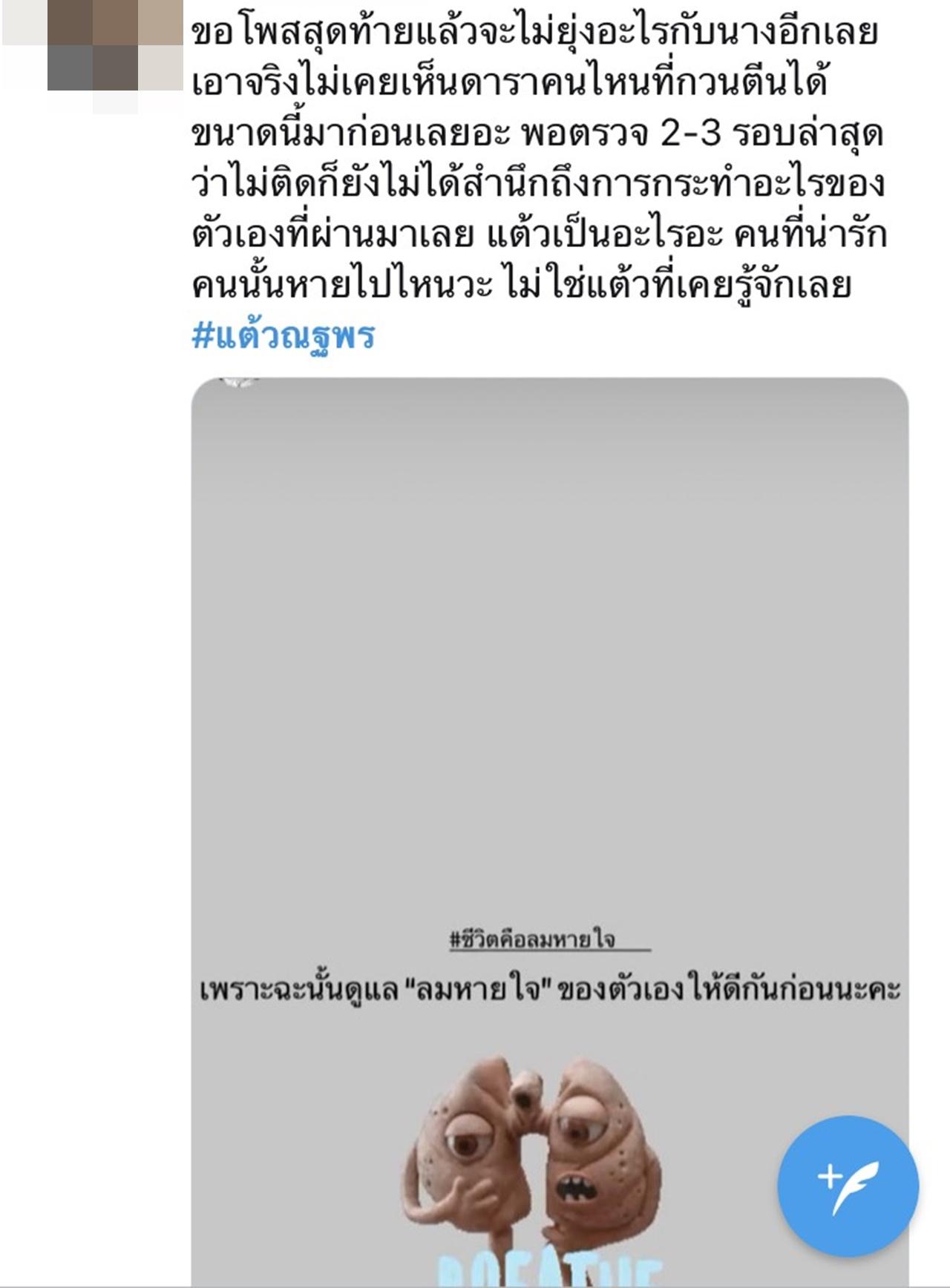
Task: Click the small profile icon atop the story image
Action: 239,383
